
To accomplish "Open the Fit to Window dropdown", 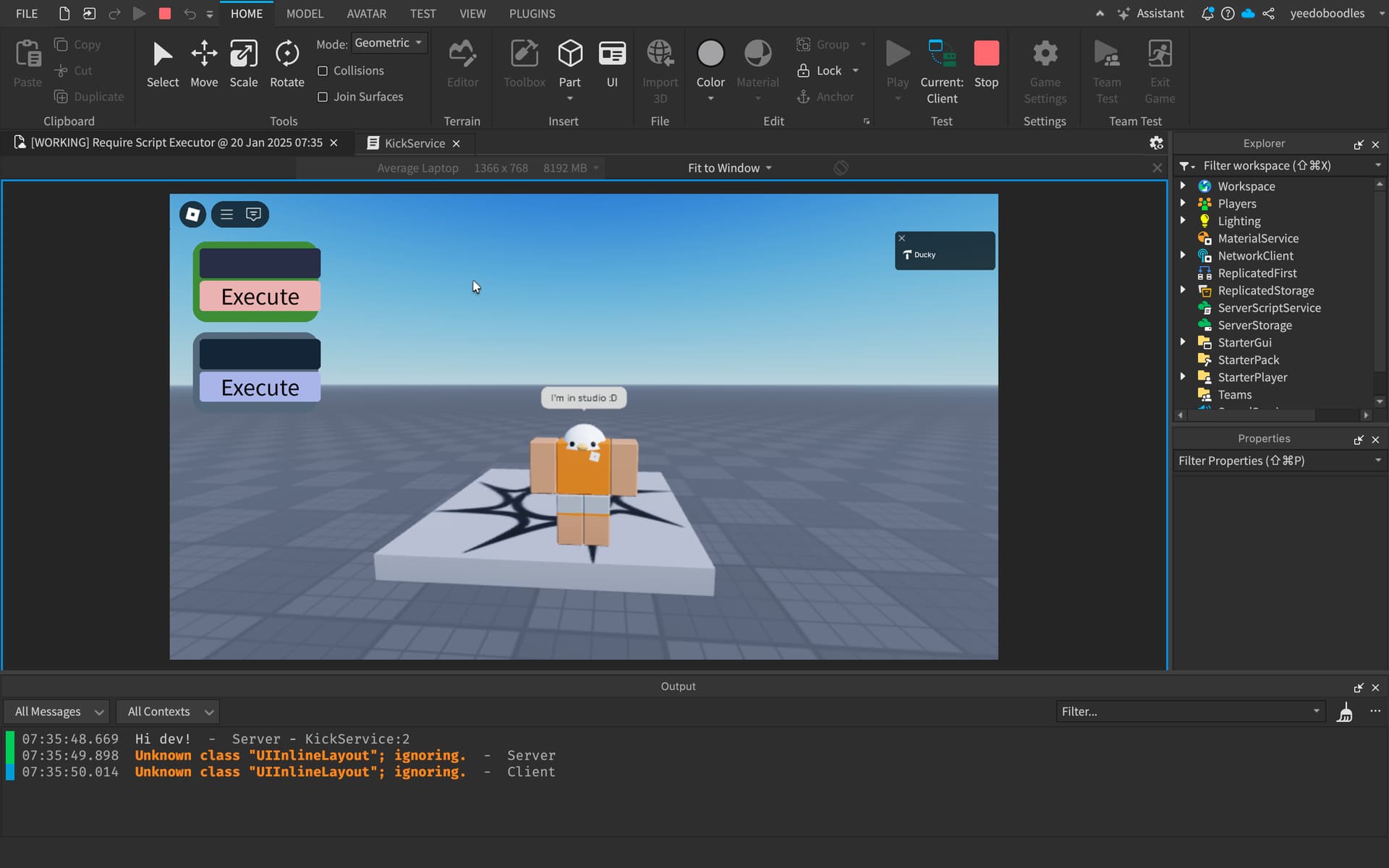I will tap(729, 167).
